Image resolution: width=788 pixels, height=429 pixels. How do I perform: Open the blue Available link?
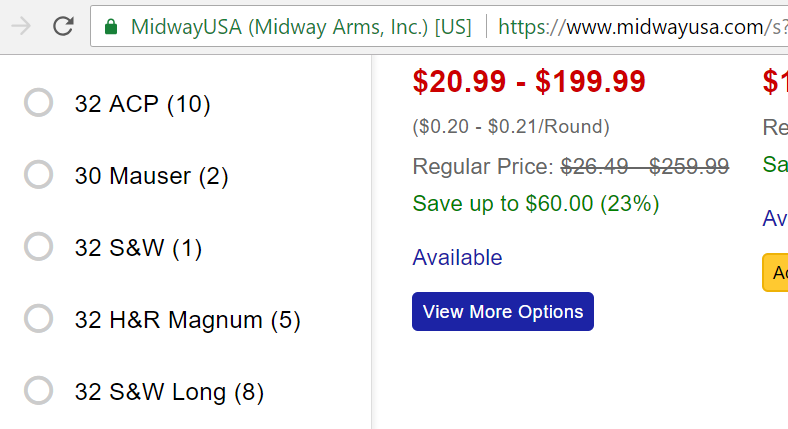point(457,258)
